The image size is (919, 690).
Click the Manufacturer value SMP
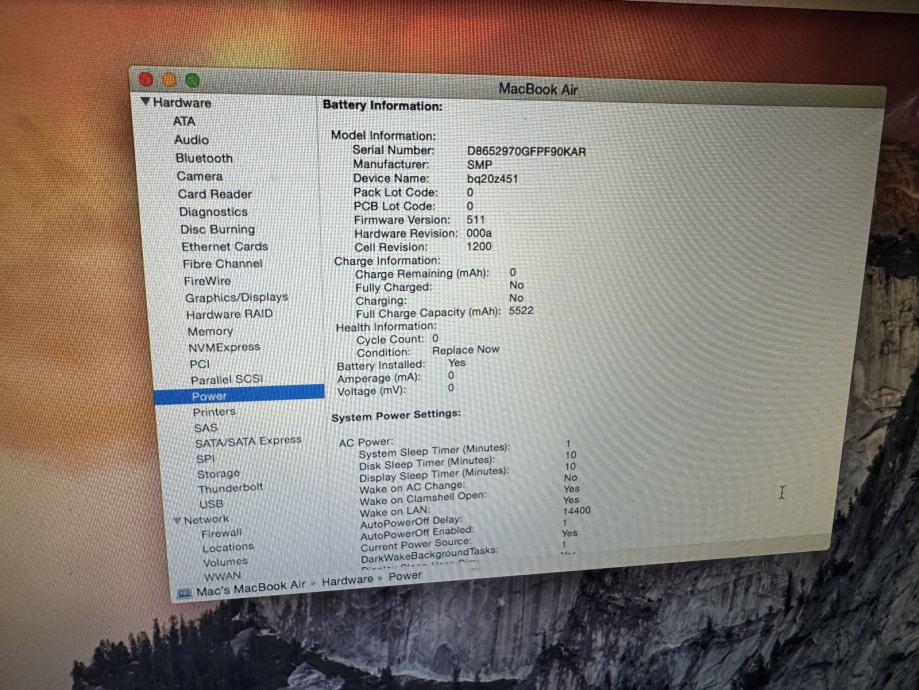click(x=479, y=165)
